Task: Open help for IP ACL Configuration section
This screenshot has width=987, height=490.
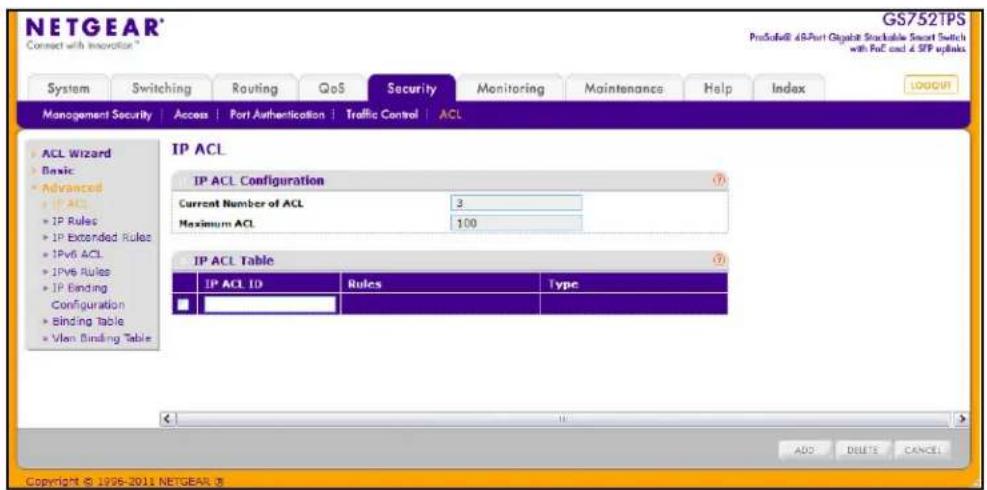Action: pyautogui.click(x=719, y=181)
